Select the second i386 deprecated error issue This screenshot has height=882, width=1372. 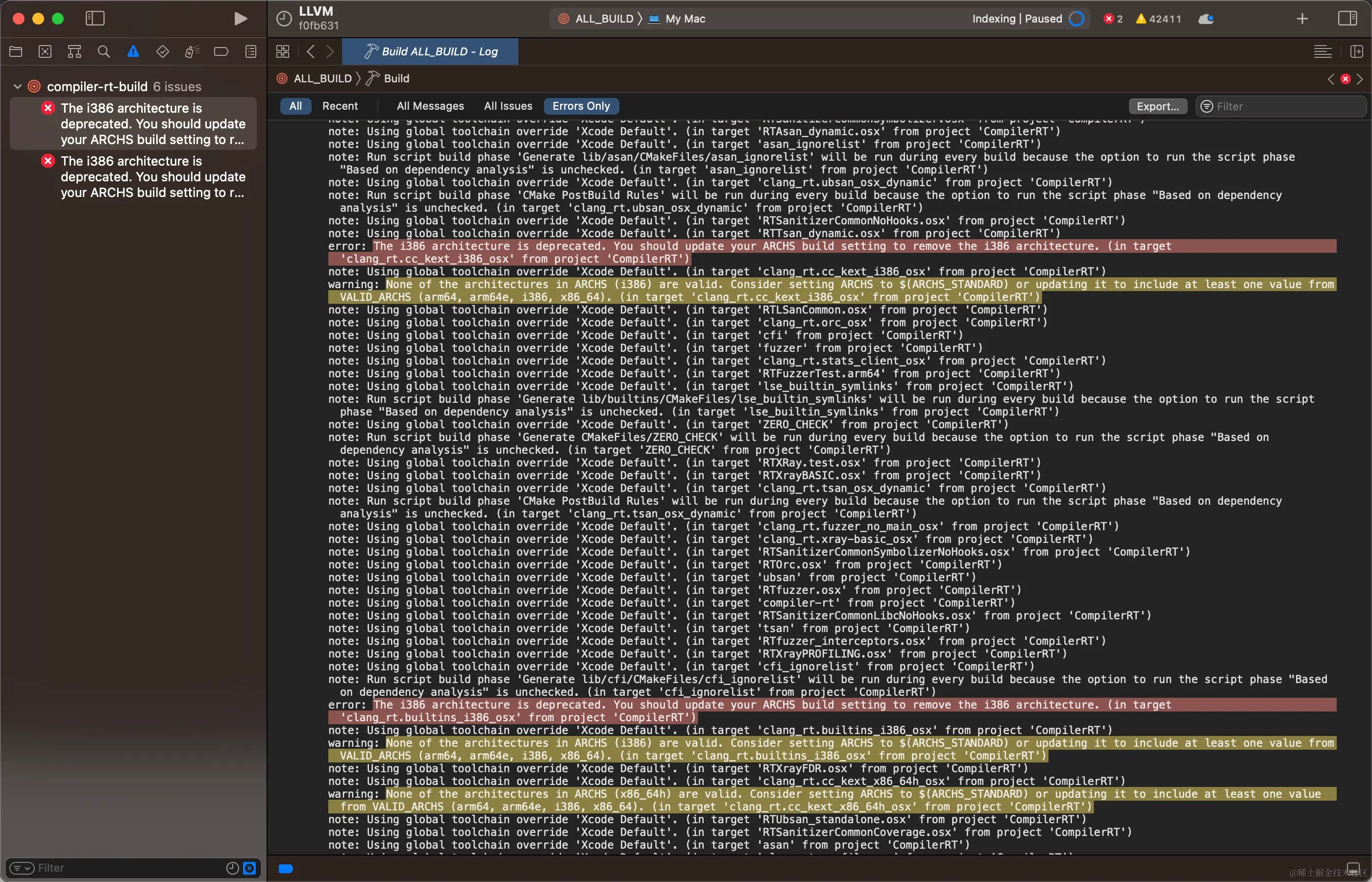[133, 176]
